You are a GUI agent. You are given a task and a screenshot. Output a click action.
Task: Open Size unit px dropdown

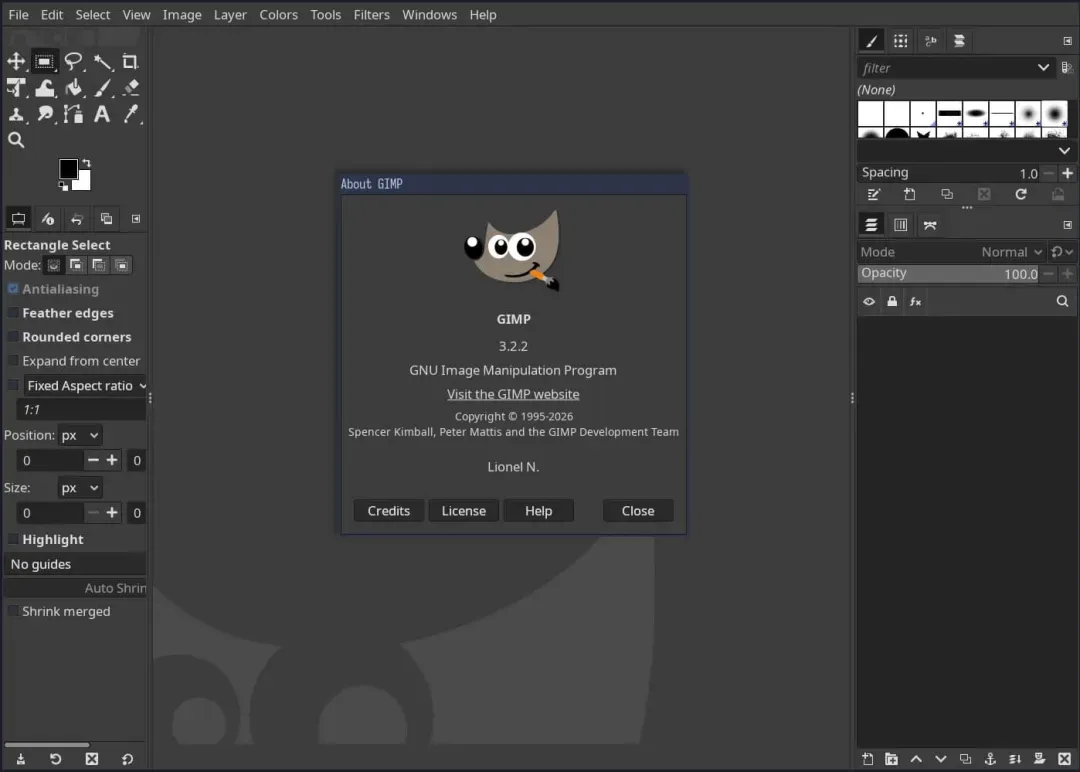80,488
